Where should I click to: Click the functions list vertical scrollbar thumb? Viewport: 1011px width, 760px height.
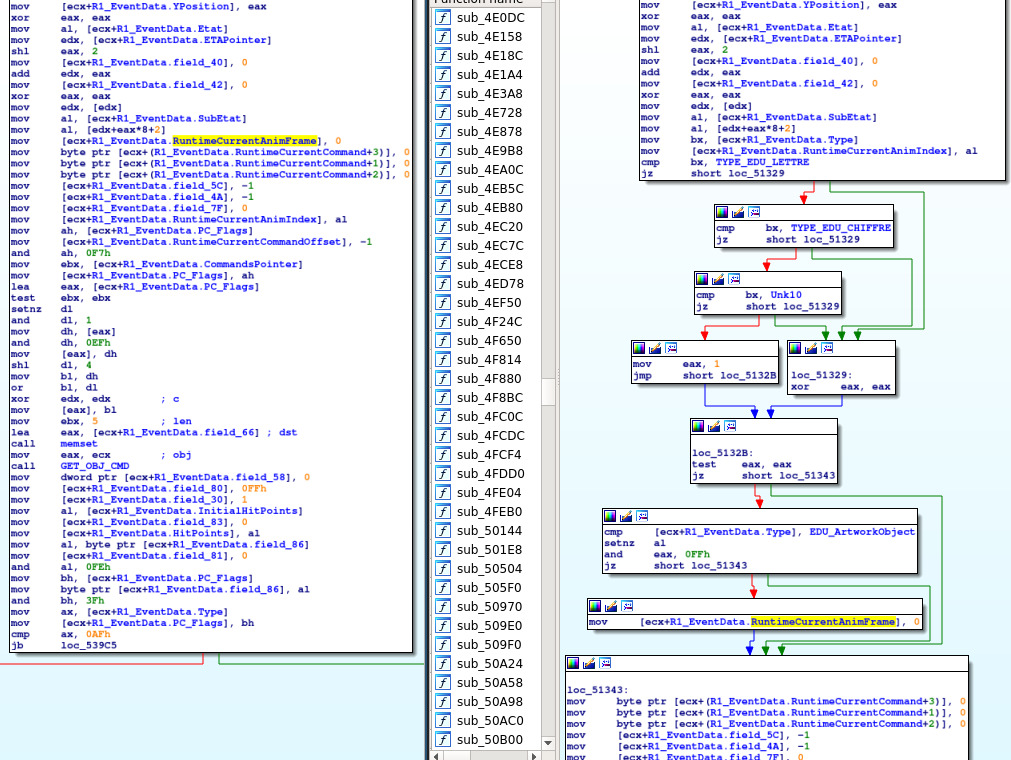[548, 392]
